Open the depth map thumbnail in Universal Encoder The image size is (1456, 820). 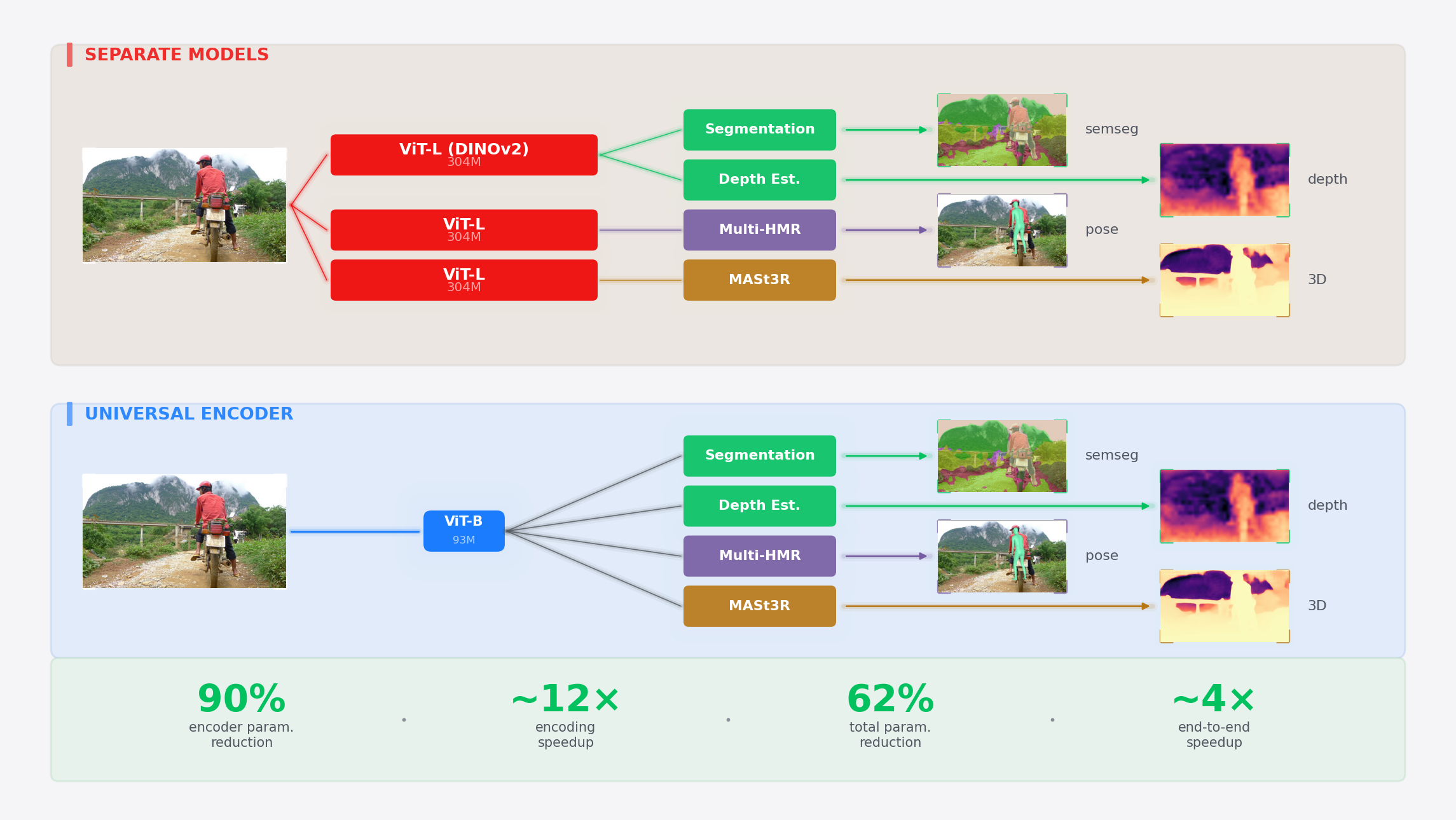pos(1225,506)
